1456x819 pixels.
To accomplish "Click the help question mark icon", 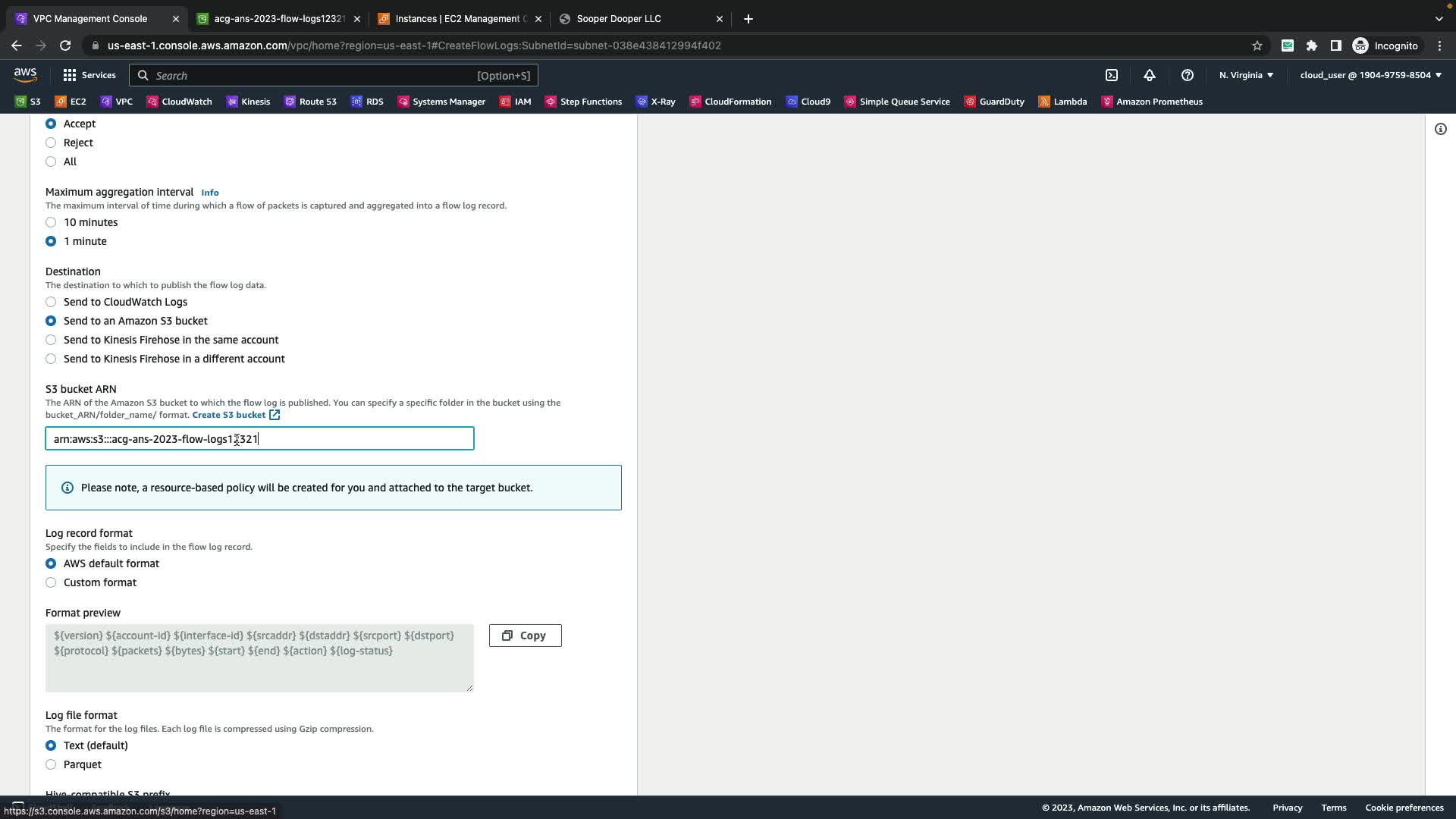I will coord(1188,75).
